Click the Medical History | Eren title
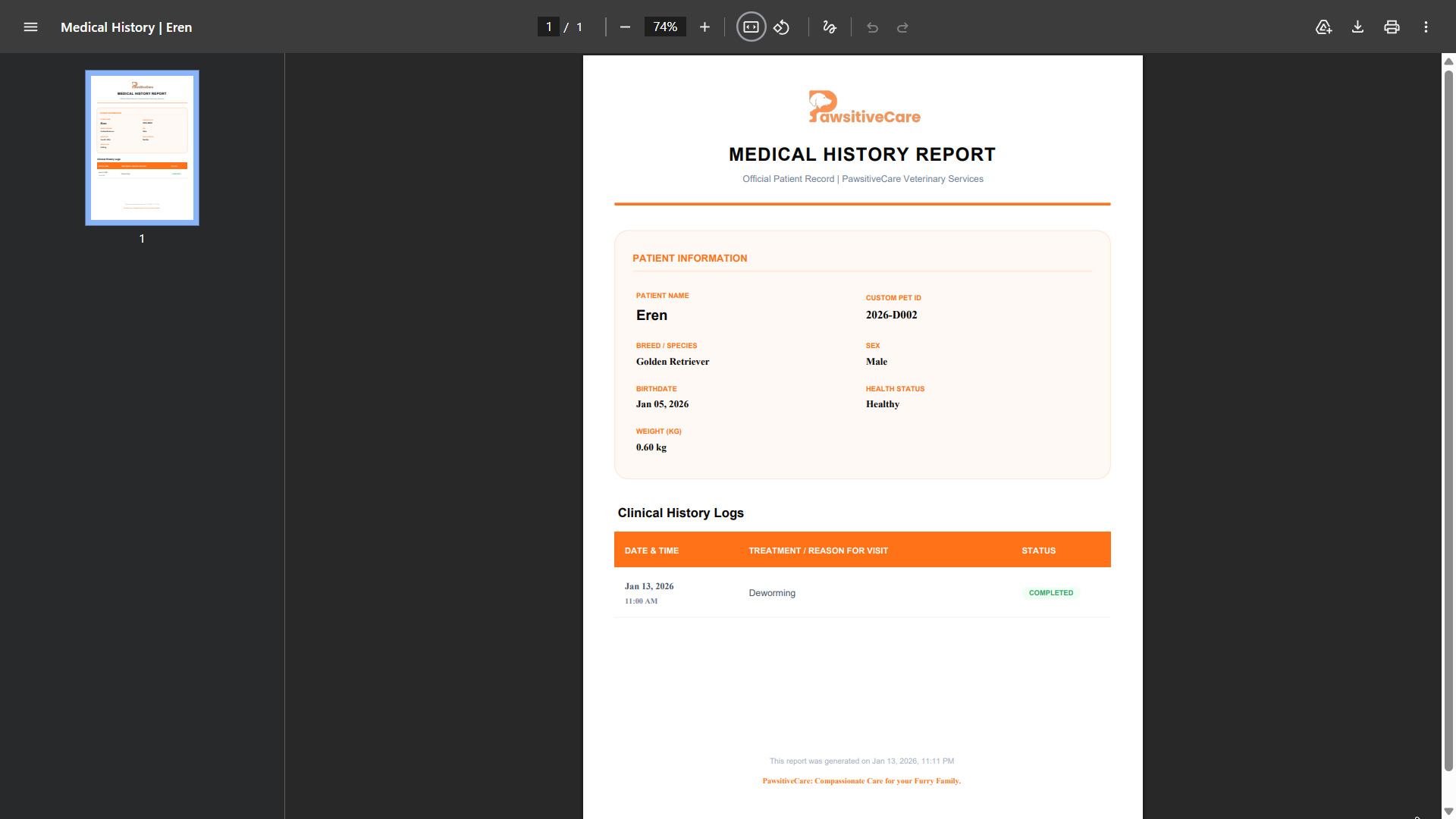 pos(126,27)
